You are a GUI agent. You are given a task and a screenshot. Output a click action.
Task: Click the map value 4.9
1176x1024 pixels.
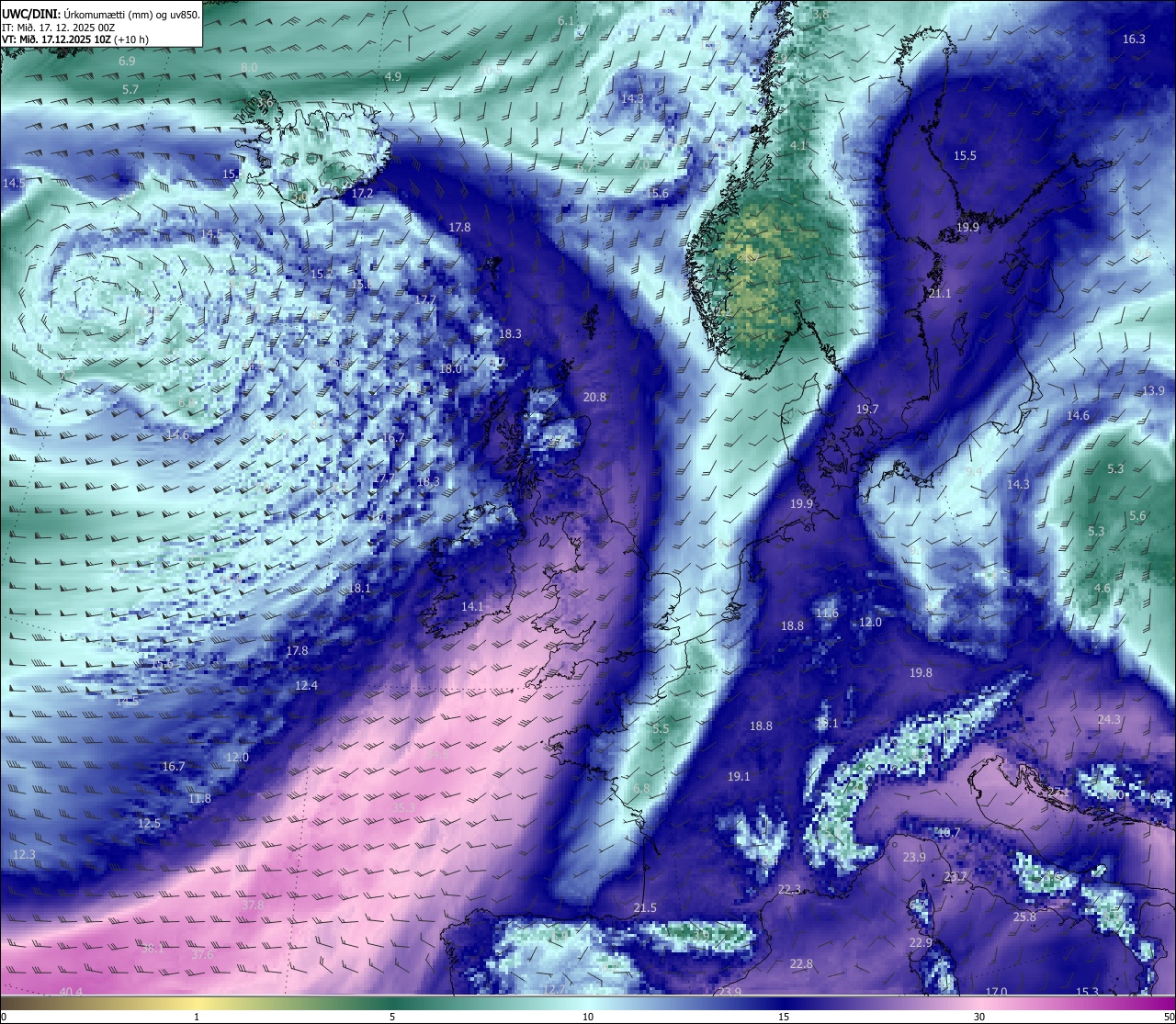pyautogui.click(x=392, y=77)
